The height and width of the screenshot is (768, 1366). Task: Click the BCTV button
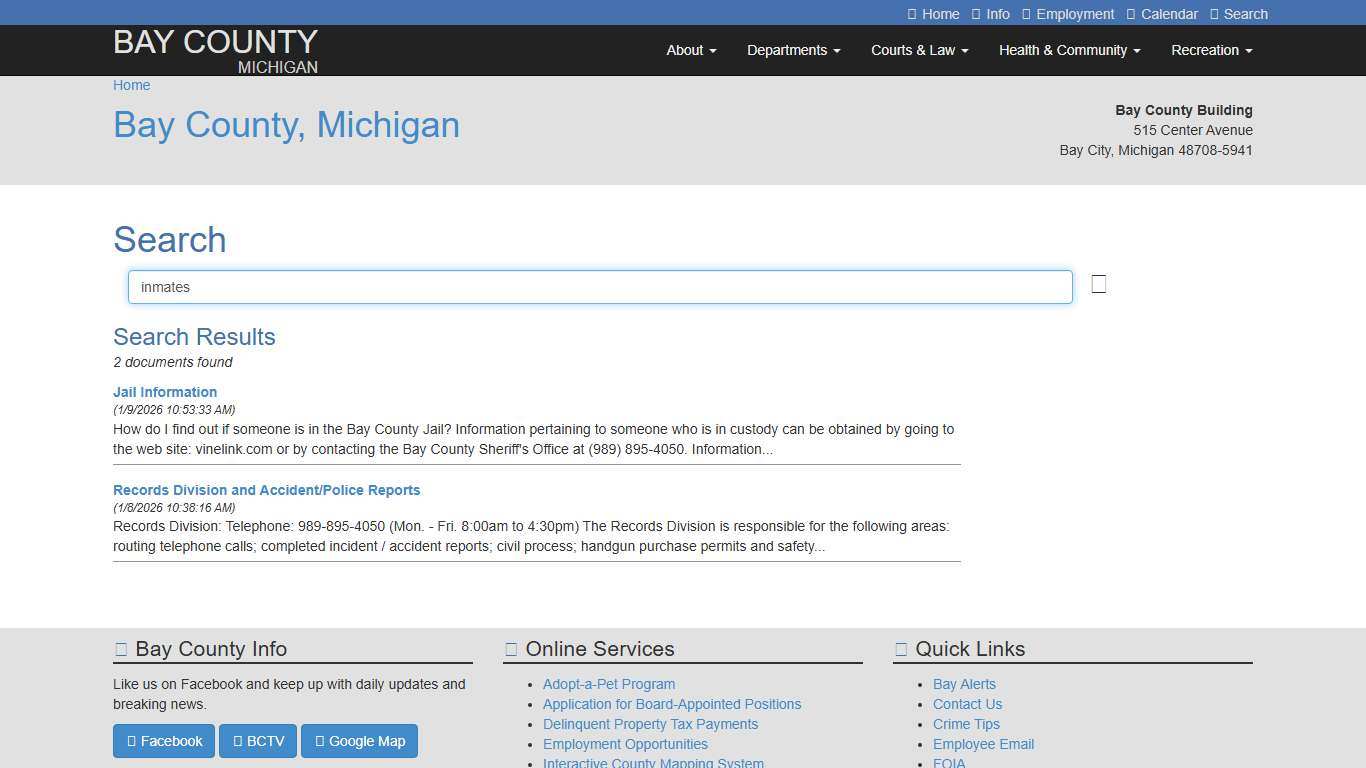[257, 740]
